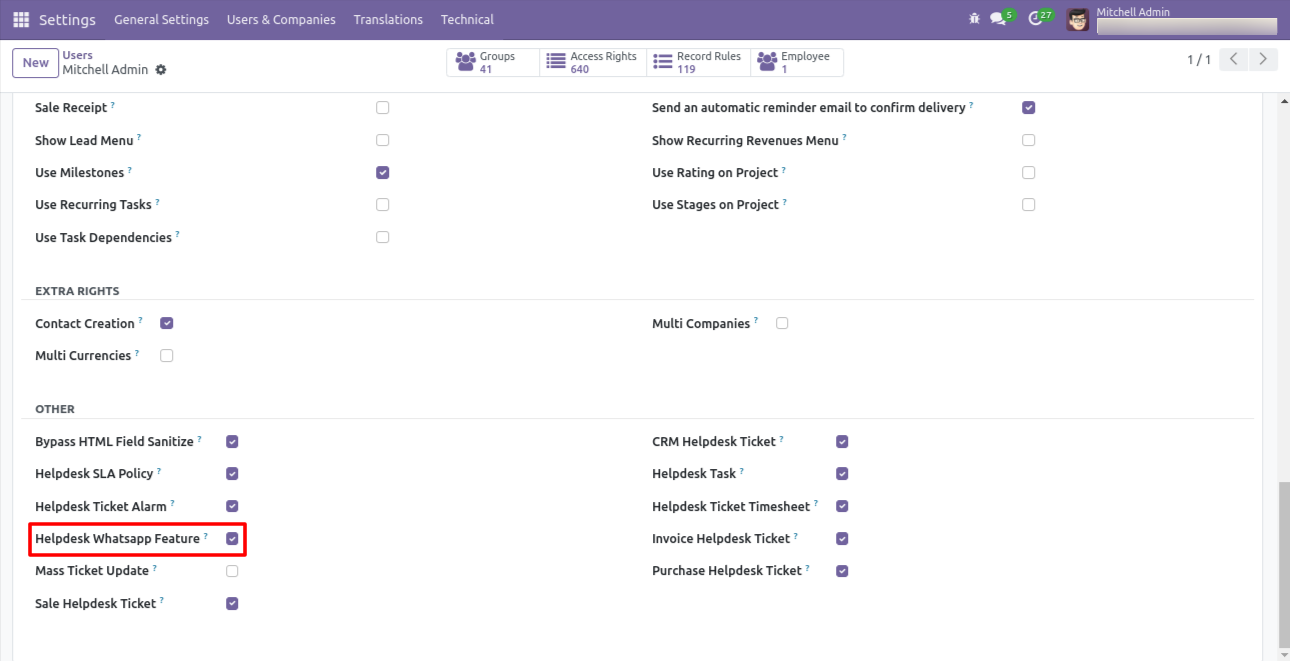Go to previous record arrow
This screenshot has height=661, width=1290.
click(x=1235, y=60)
